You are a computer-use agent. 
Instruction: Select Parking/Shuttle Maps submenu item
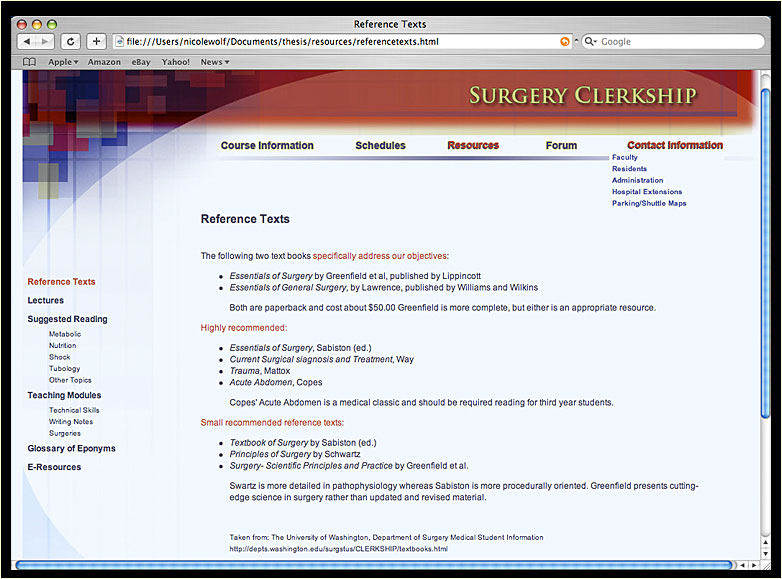click(649, 203)
